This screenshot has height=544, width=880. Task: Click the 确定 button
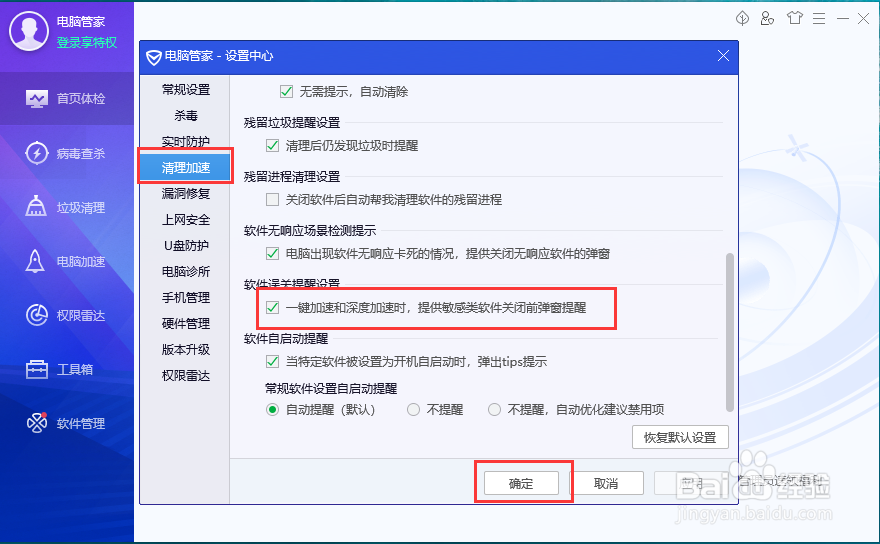point(521,483)
